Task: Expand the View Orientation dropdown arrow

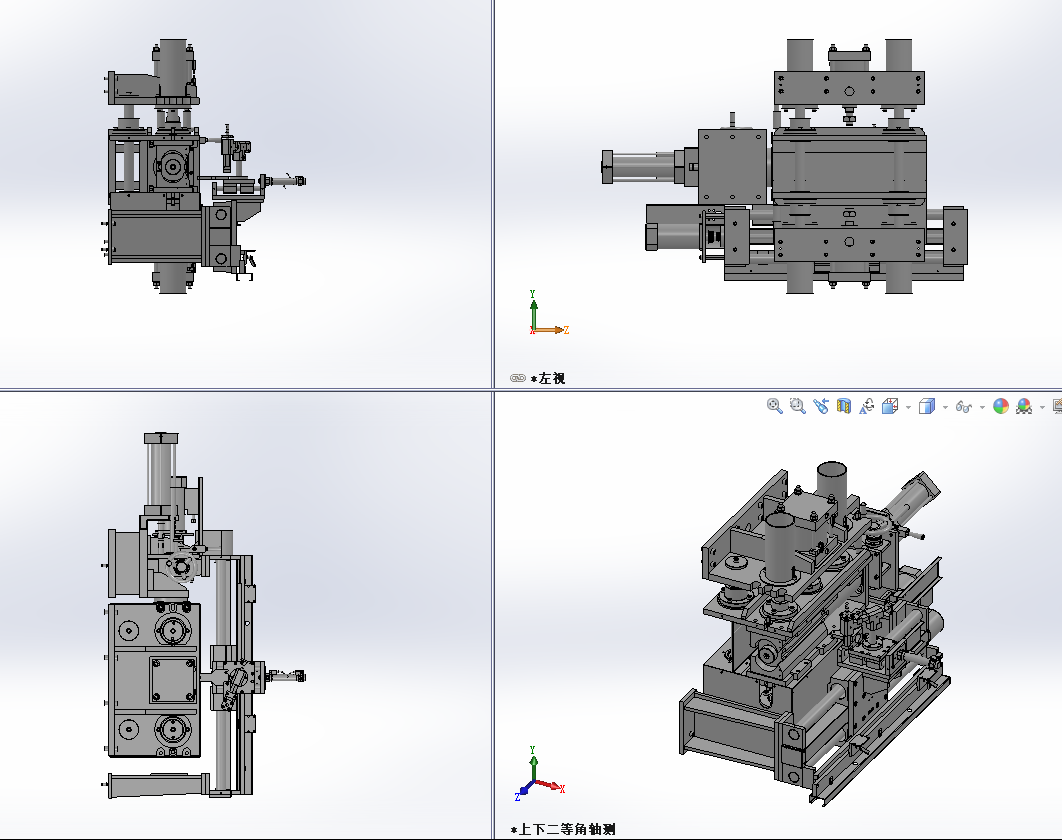Action: [907, 407]
